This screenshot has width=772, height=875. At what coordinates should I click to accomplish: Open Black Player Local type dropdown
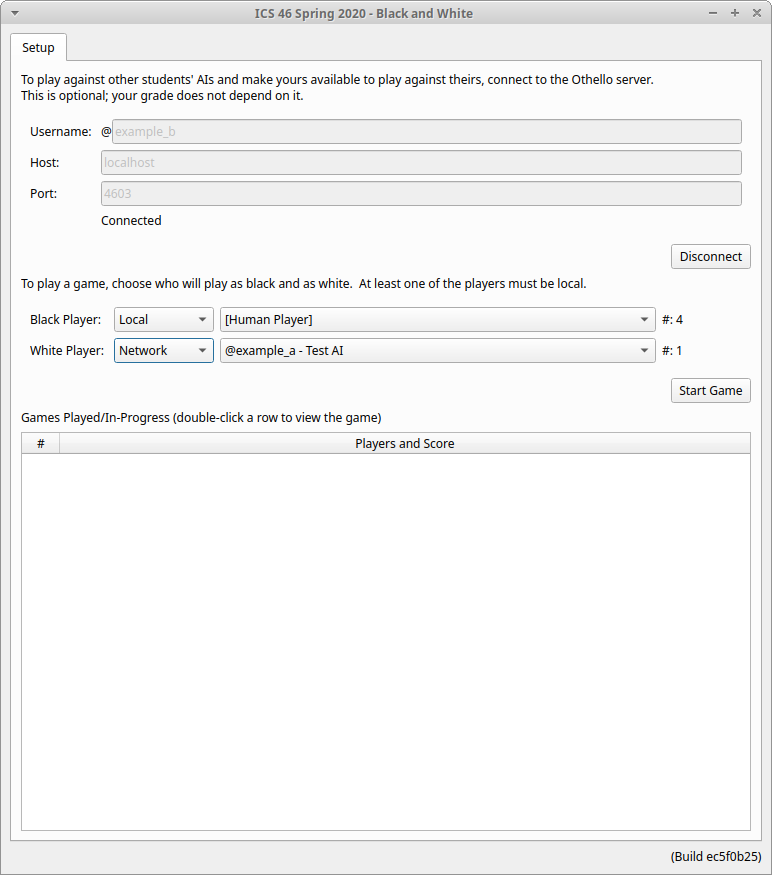164,320
